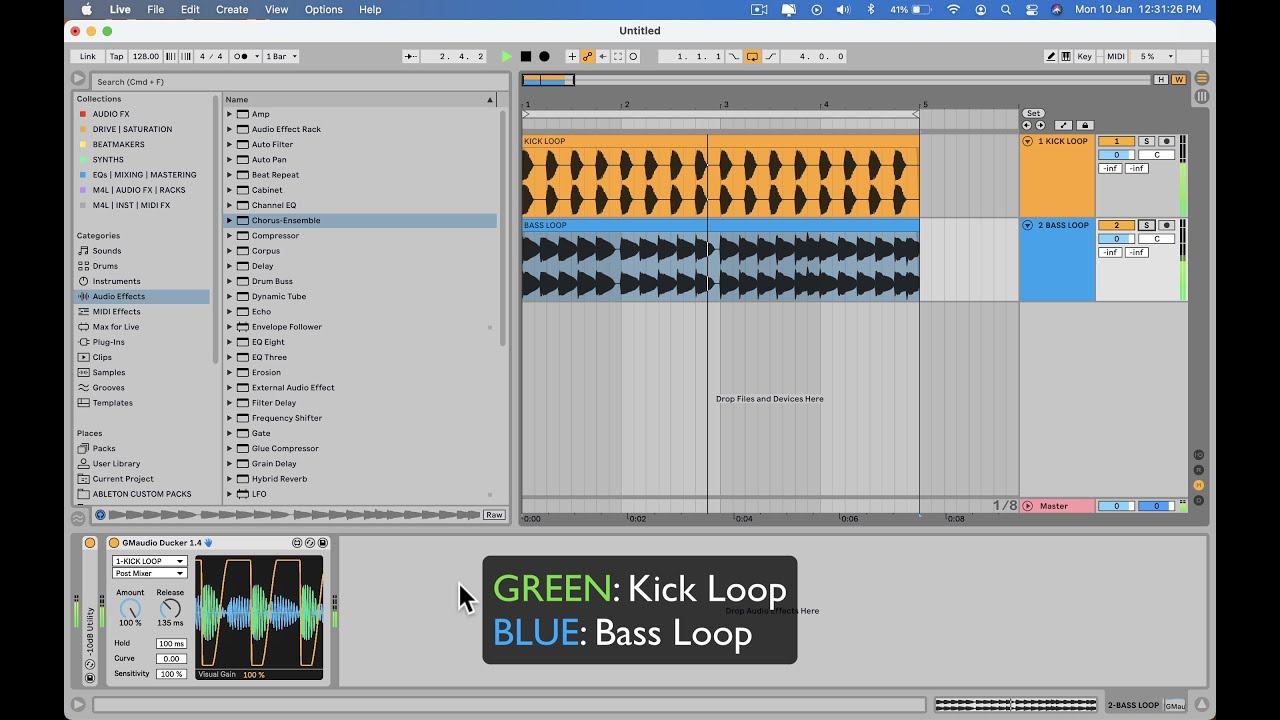Open the Options menu
Viewport: 1280px width, 720px height.
click(x=324, y=9)
